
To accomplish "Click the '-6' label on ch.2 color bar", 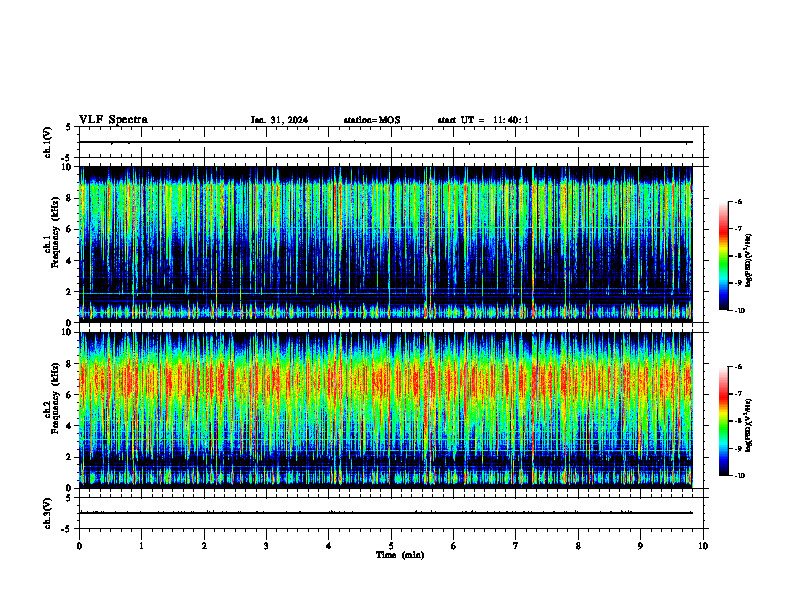I will pos(738,367).
